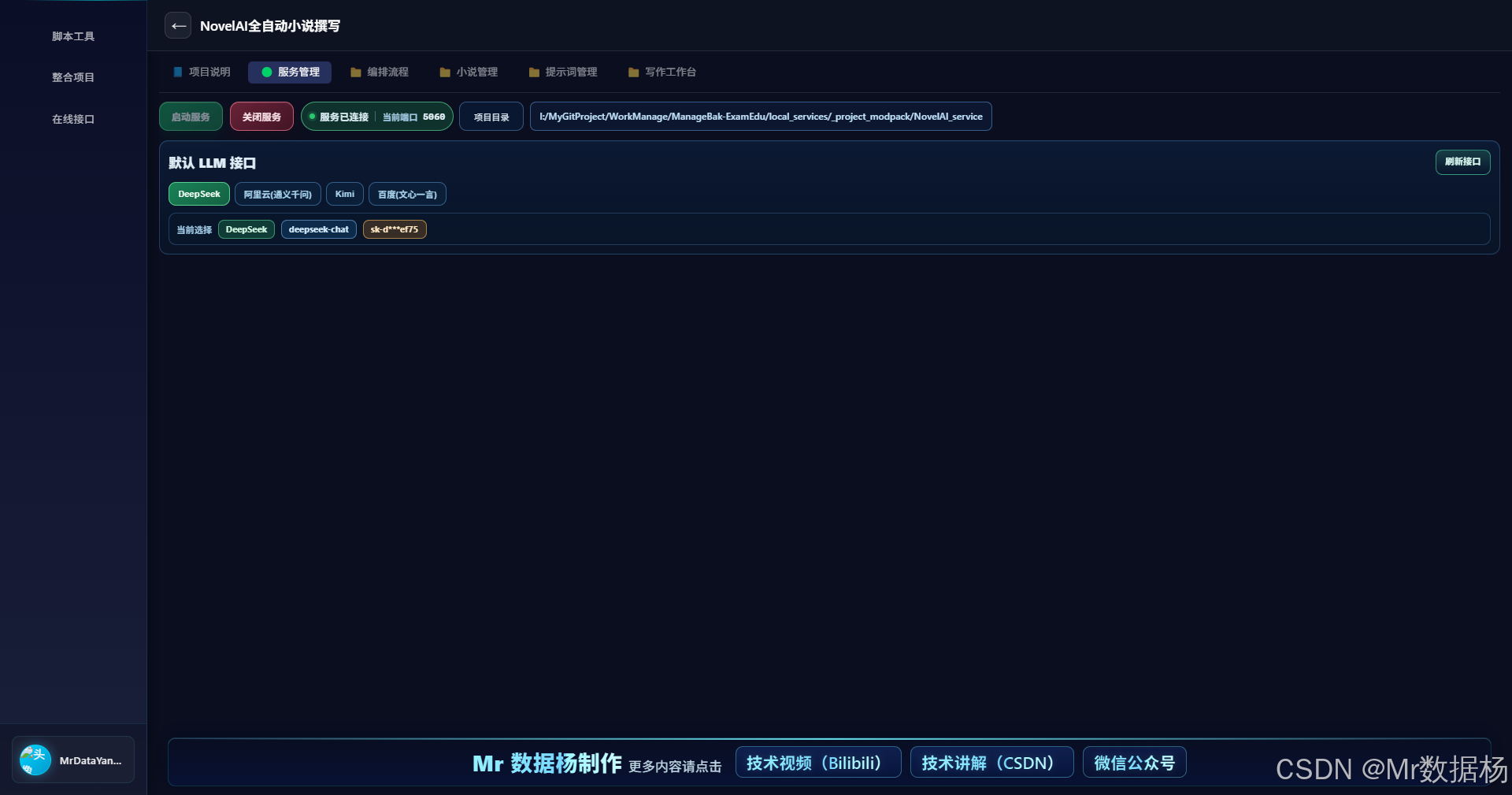Click the 关闭服务 button
Image resolution: width=1512 pixels, height=795 pixels.
pos(261,117)
